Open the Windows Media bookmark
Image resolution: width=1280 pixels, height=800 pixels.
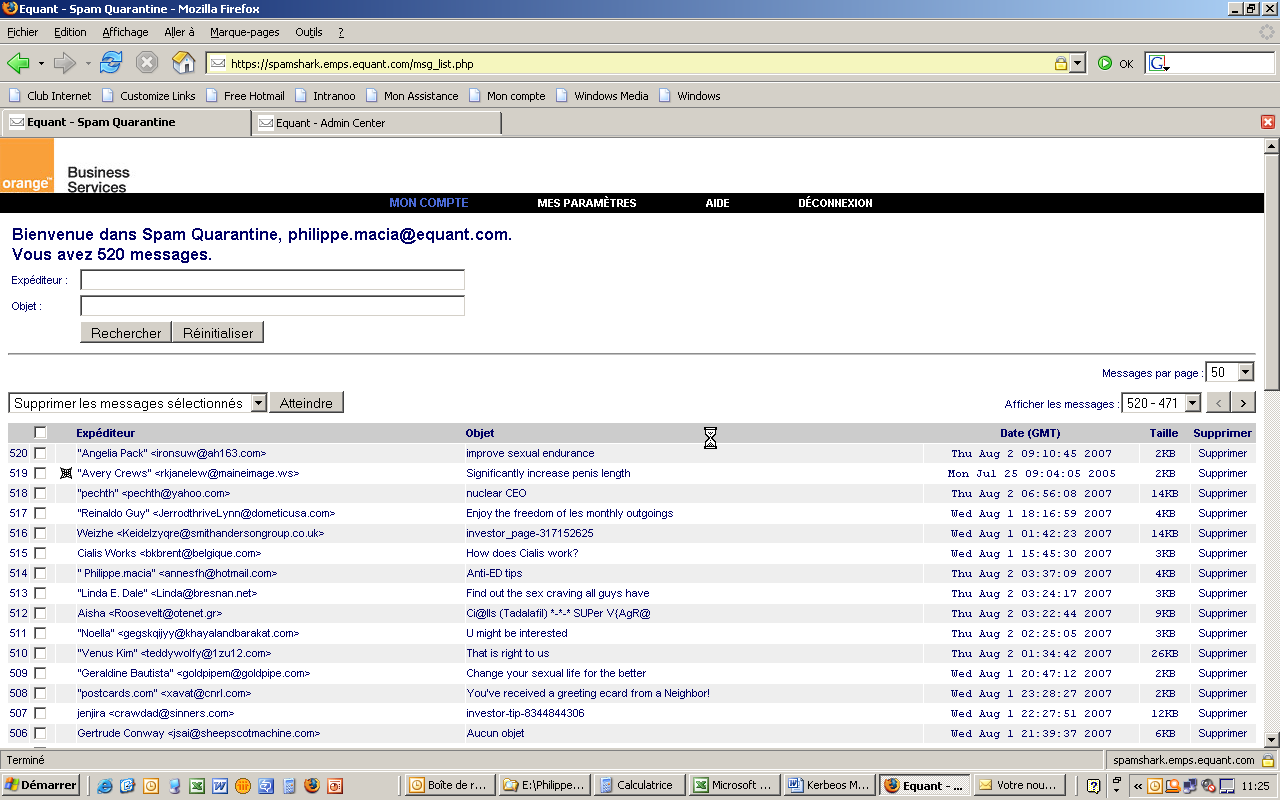coord(601,96)
